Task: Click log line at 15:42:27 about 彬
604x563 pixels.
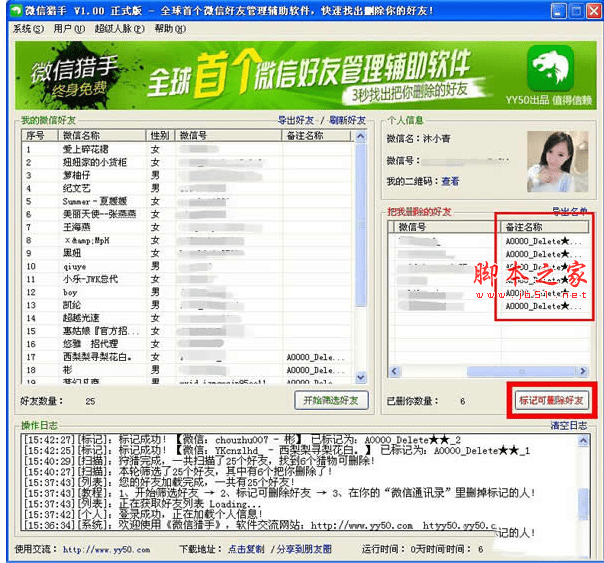Action: [242, 440]
